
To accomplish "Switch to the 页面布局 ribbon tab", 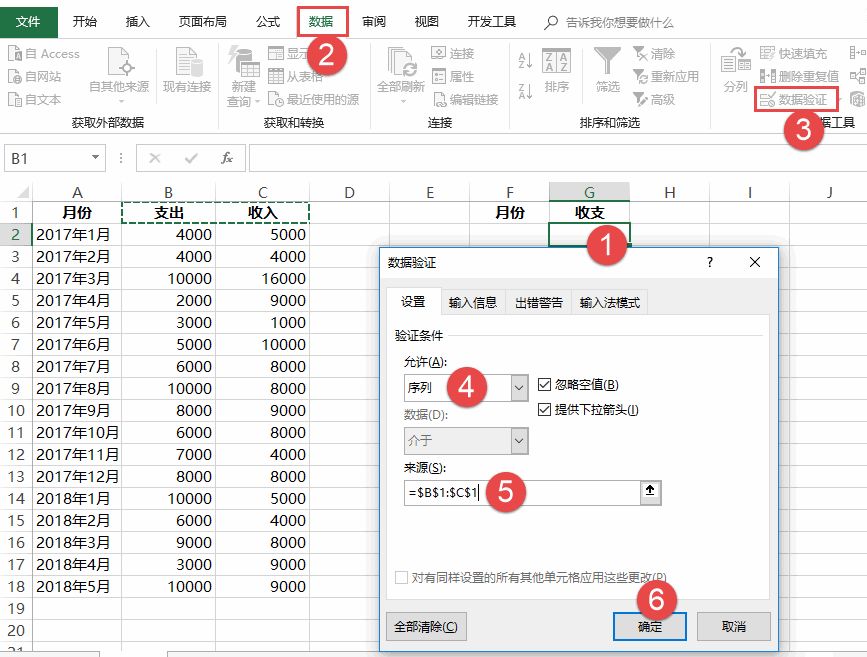I will pos(202,22).
